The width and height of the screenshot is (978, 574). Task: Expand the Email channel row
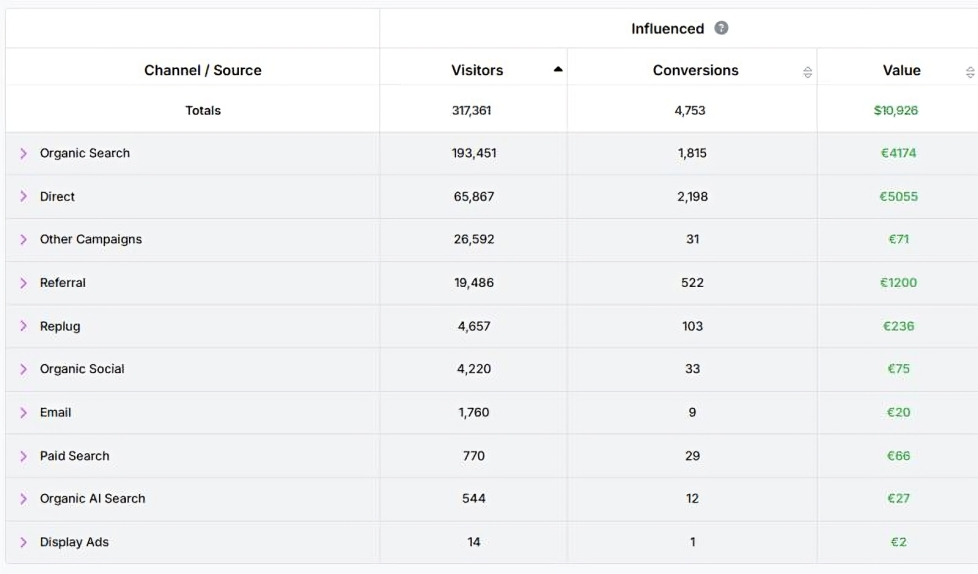[x=24, y=413]
